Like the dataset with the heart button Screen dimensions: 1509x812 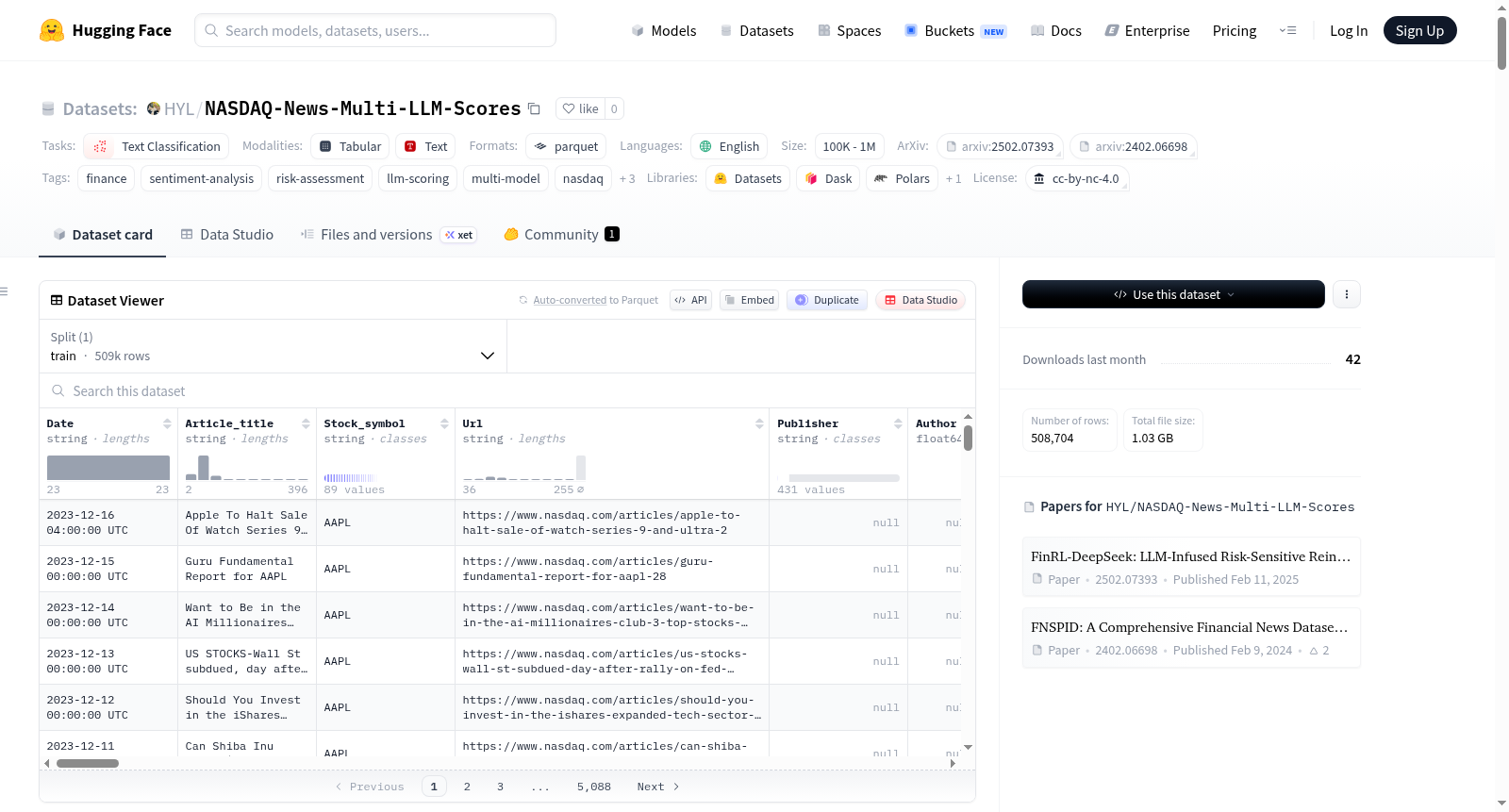580,108
